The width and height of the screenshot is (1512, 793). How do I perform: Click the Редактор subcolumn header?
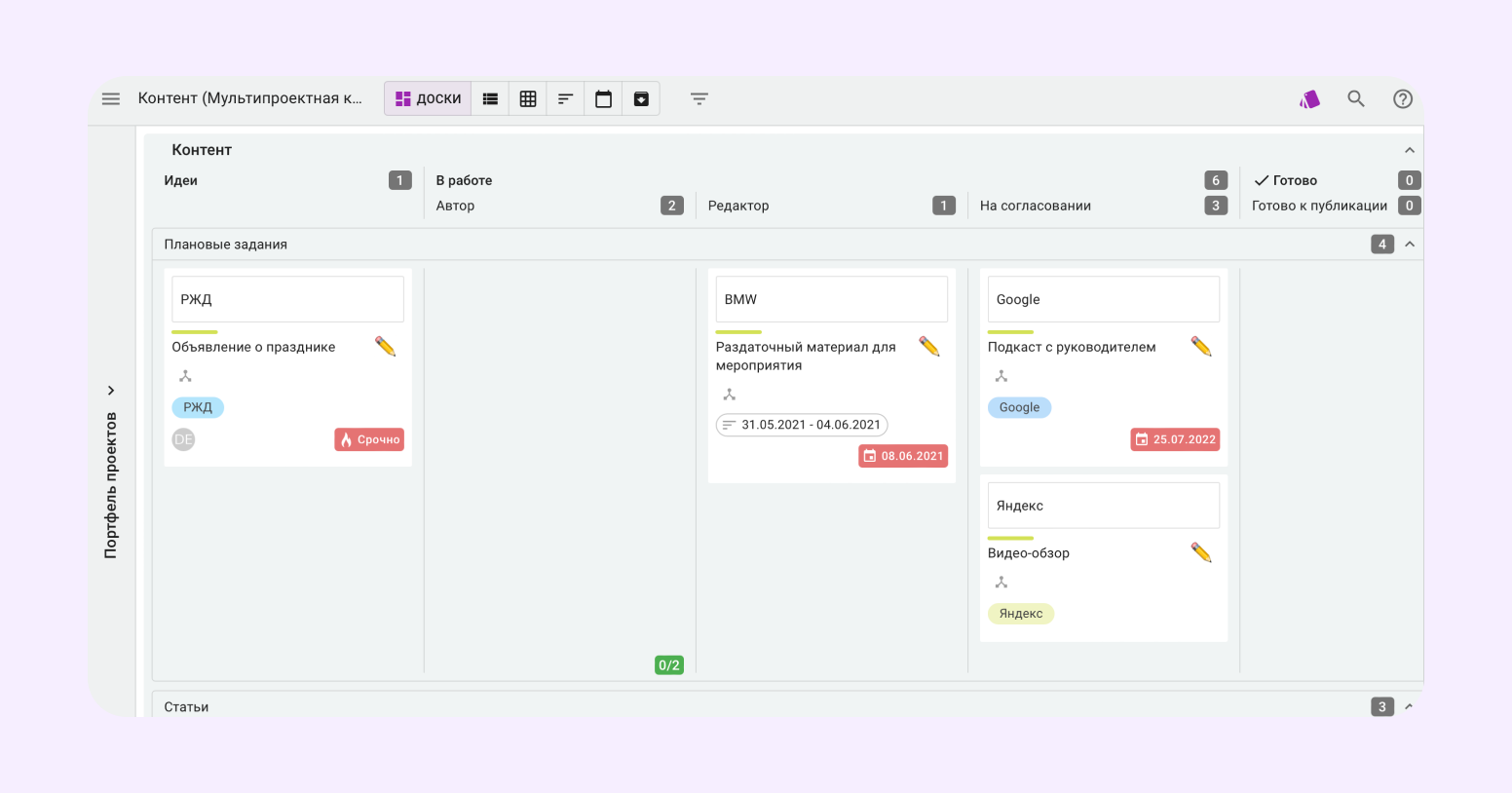738,206
